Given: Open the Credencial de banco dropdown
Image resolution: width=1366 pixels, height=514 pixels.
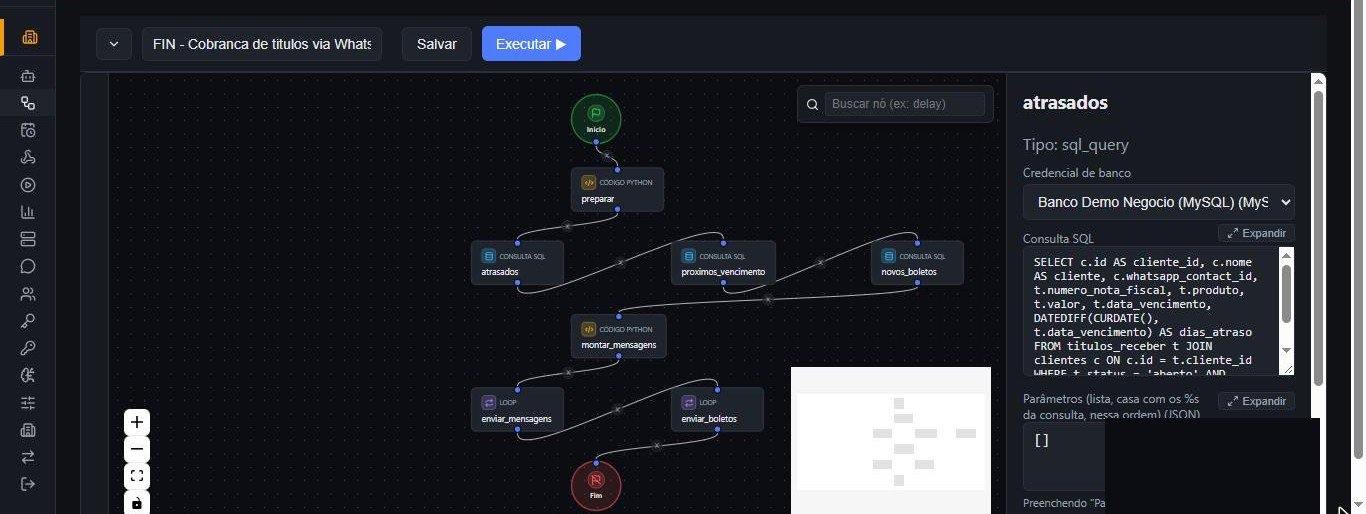Looking at the screenshot, I should pyautogui.click(x=1158, y=202).
